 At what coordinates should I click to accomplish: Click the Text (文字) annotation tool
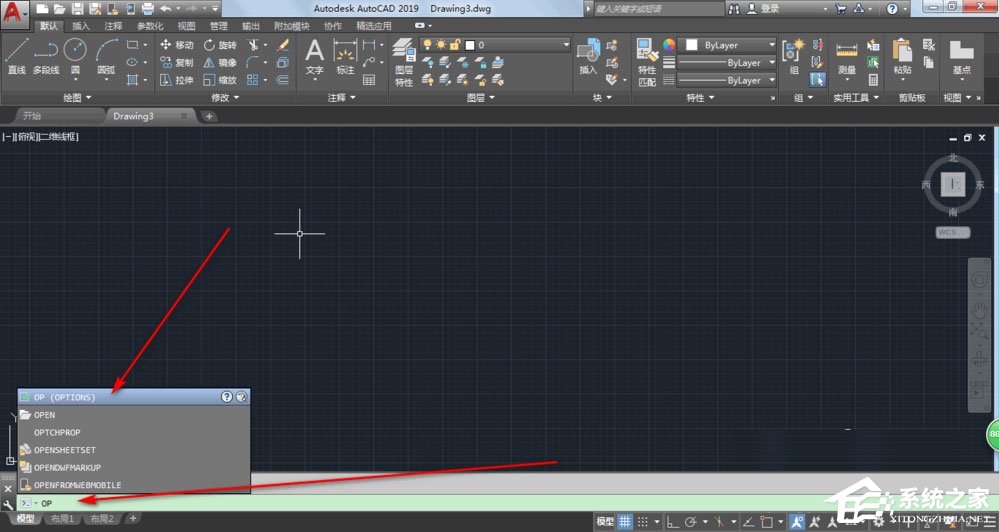pos(314,56)
